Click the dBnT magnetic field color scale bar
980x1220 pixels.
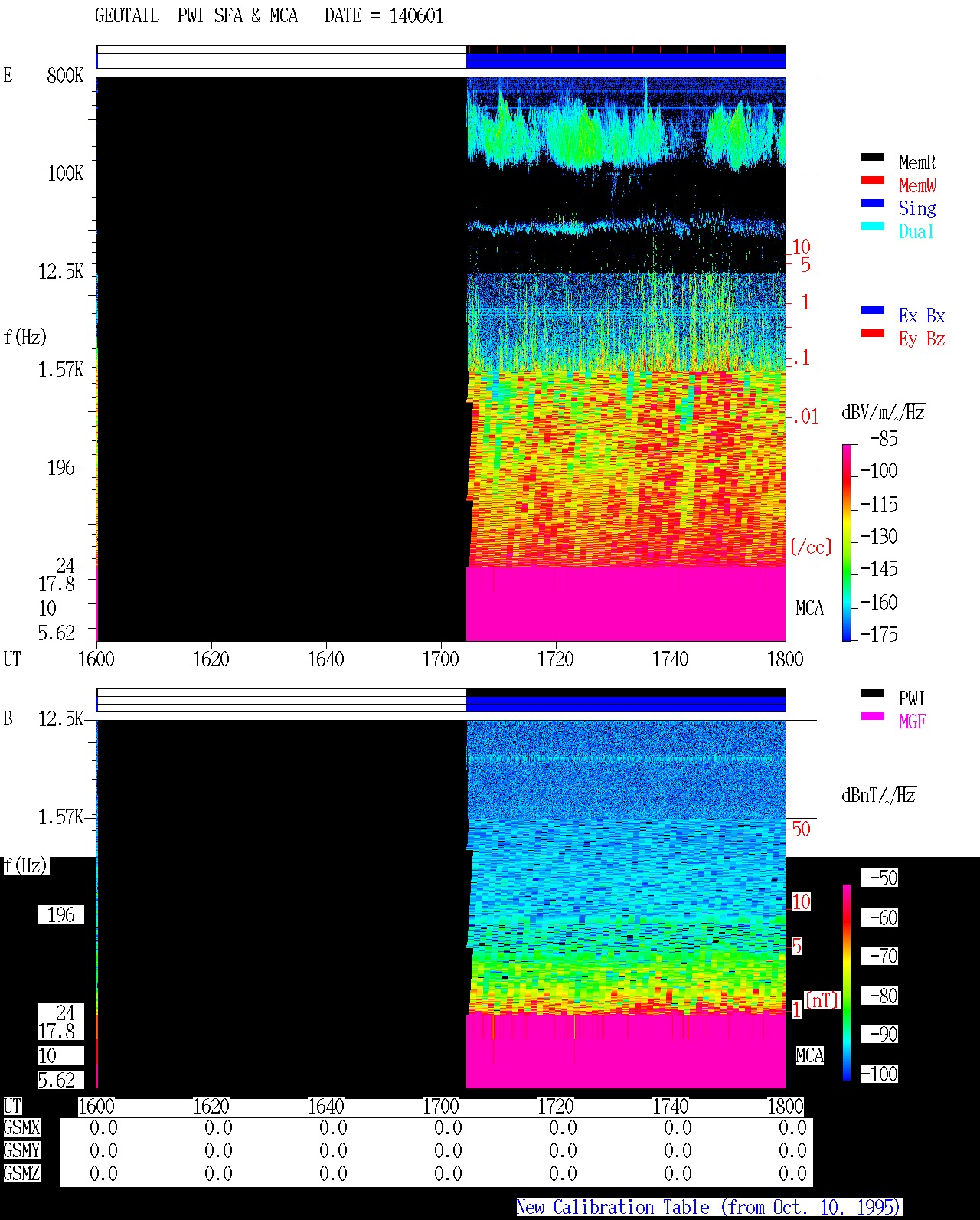click(847, 983)
